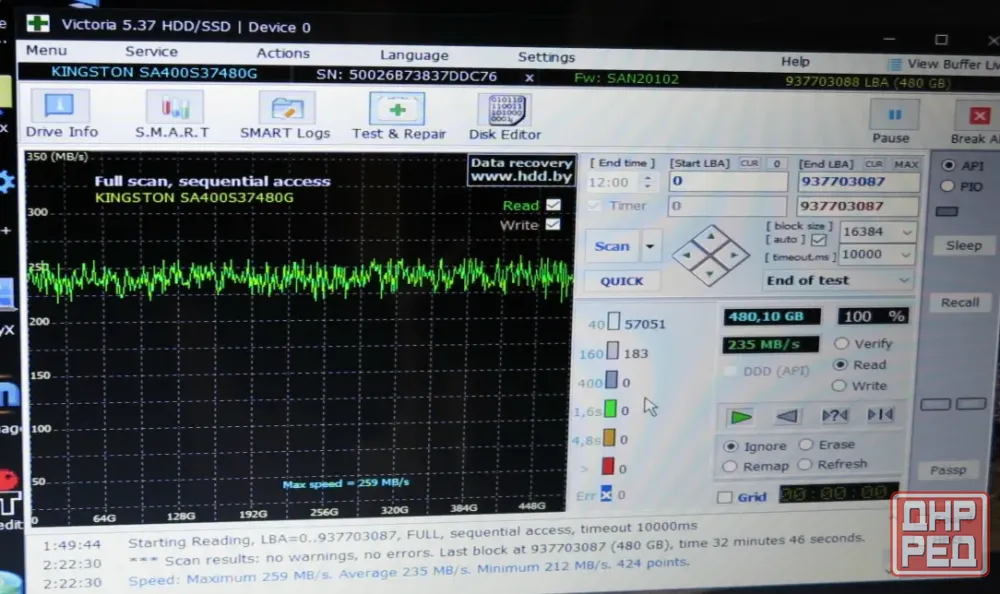Click the Data recovery www.hdd.by link
The height and width of the screenshot is (594, 1000).
[x=521, y=170]
